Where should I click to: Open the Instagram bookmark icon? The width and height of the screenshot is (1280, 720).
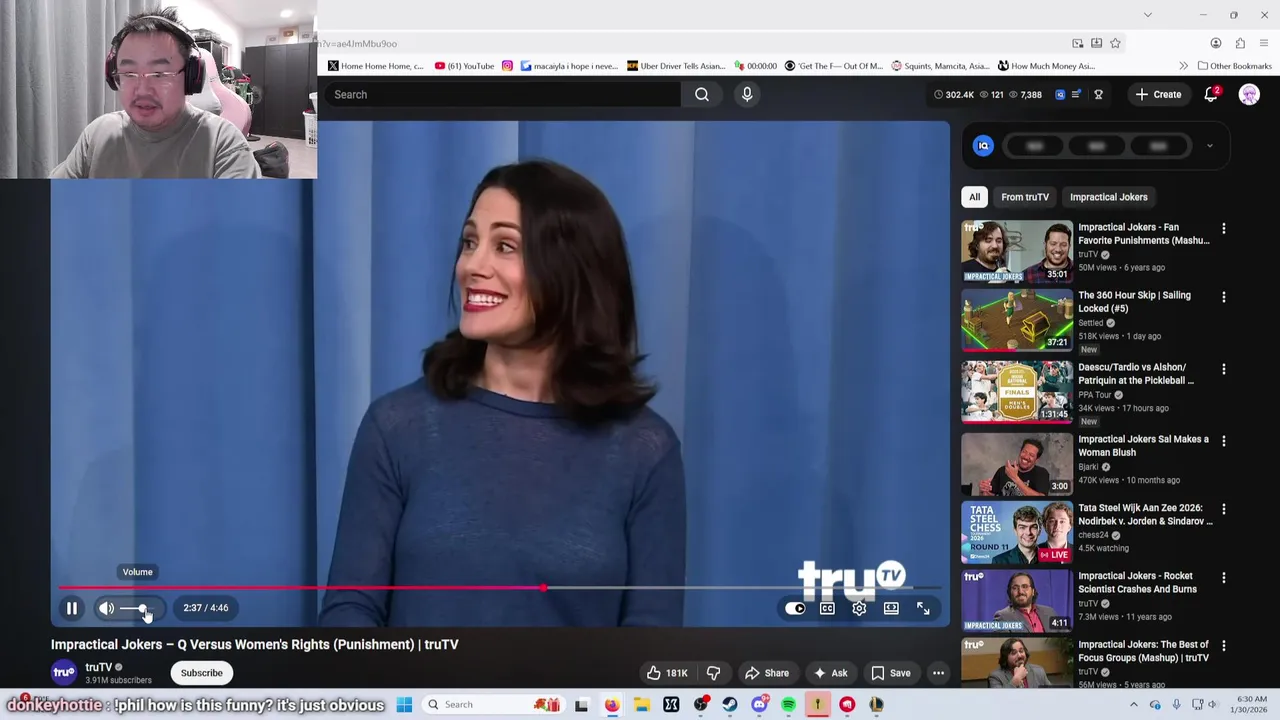(x=507, y=66)
